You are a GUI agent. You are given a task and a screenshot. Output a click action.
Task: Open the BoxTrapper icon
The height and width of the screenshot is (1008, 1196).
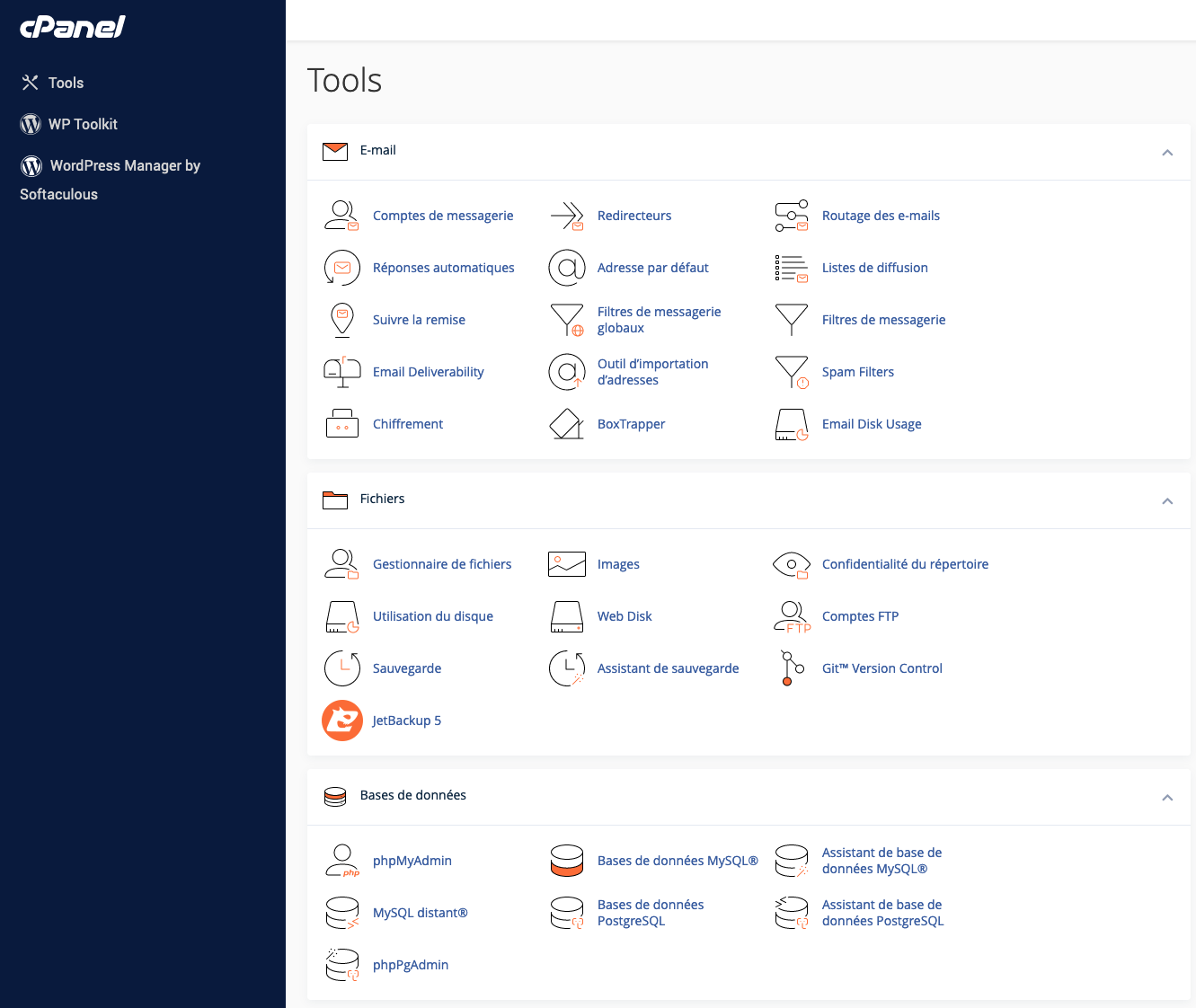567,424
